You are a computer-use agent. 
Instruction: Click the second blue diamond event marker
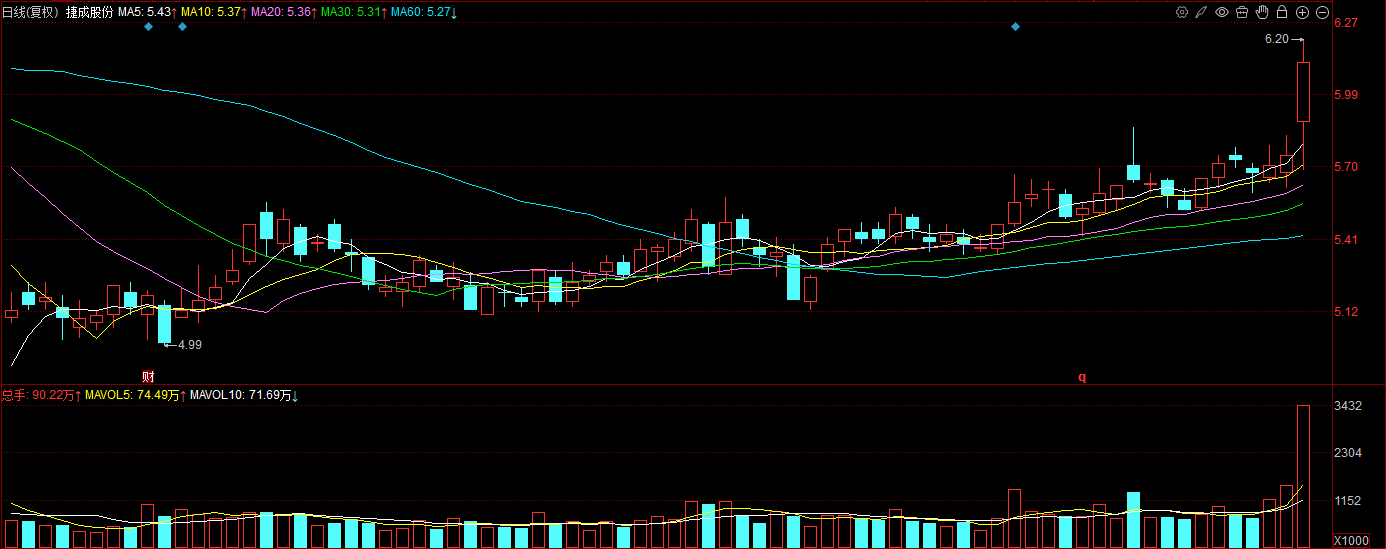click(x=182, y=26)
